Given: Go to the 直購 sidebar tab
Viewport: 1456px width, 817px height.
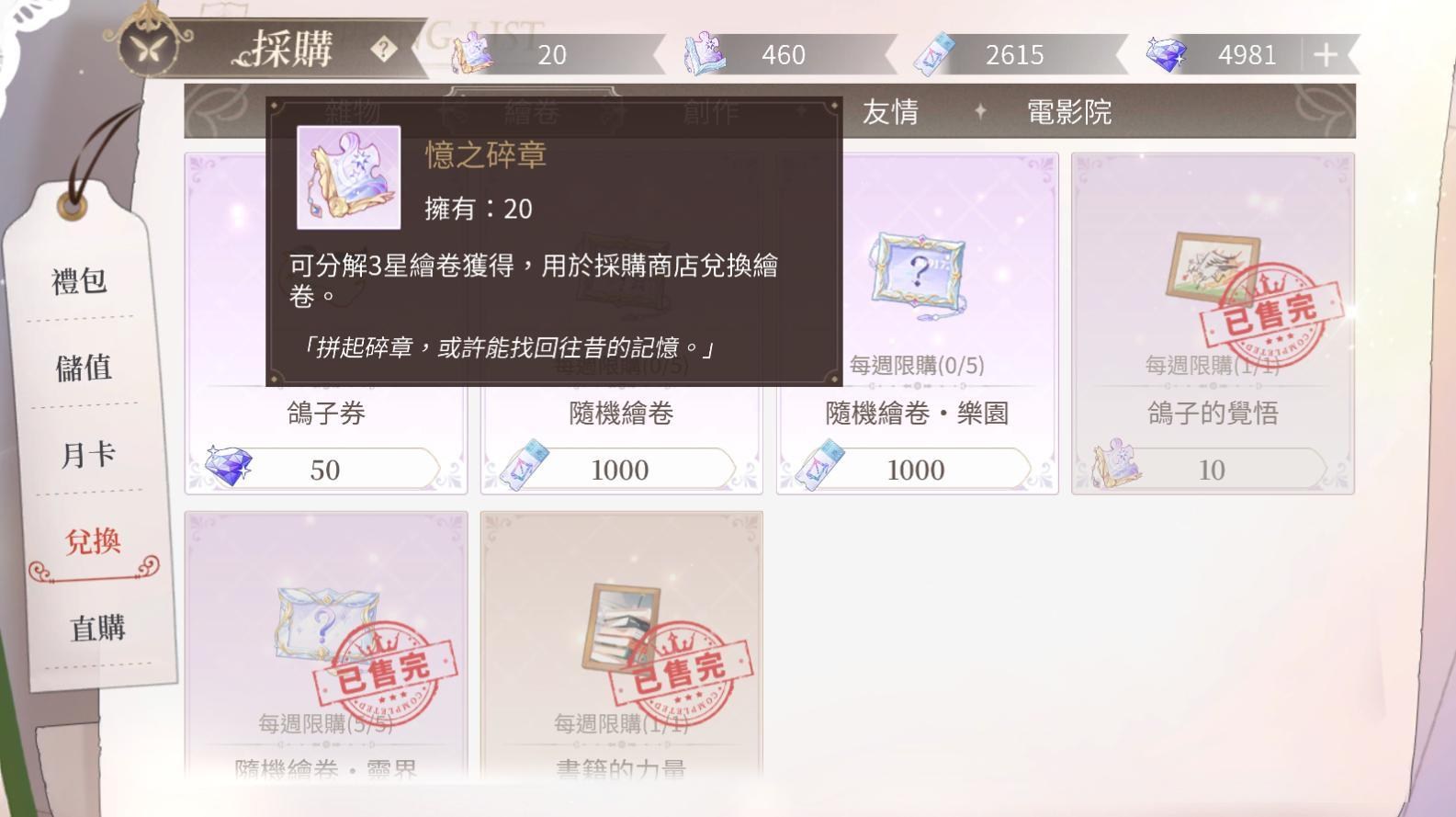Looking at the screenshot, I should 97,629.
